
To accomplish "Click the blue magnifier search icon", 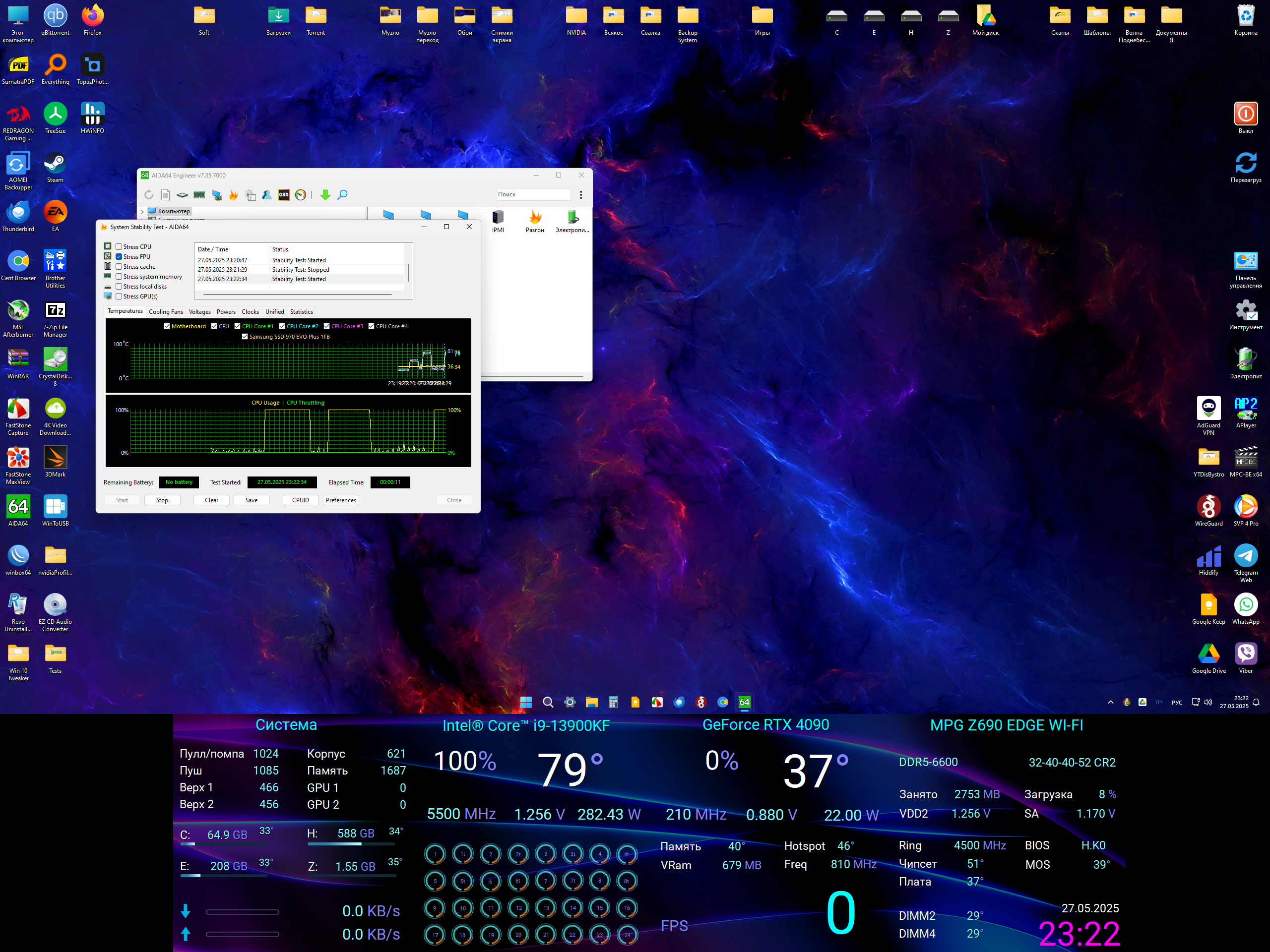I will (x=342, y=195).
